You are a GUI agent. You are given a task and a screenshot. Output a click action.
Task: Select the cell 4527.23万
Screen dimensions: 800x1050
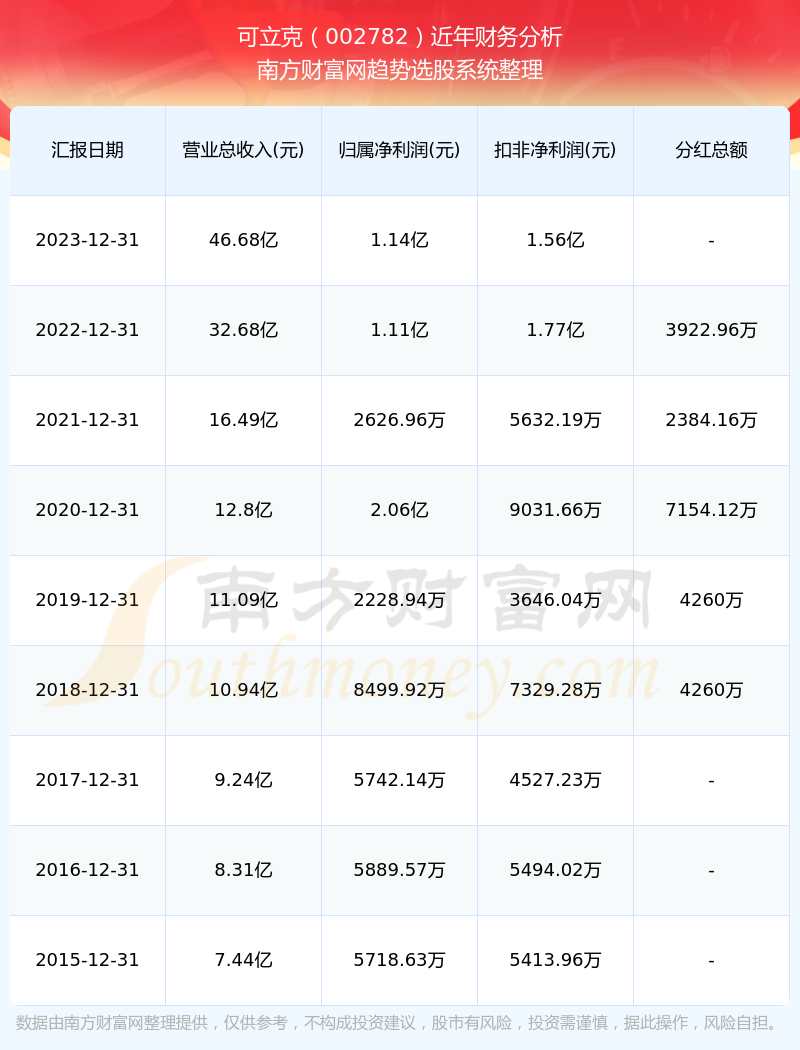coord(556,780)
